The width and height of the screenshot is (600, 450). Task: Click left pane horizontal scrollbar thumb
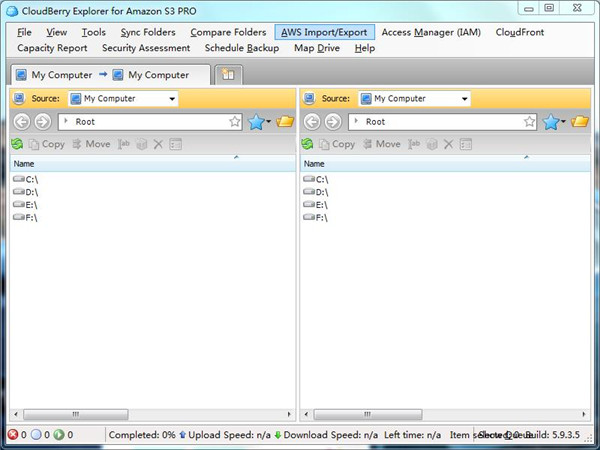[76, 414]
